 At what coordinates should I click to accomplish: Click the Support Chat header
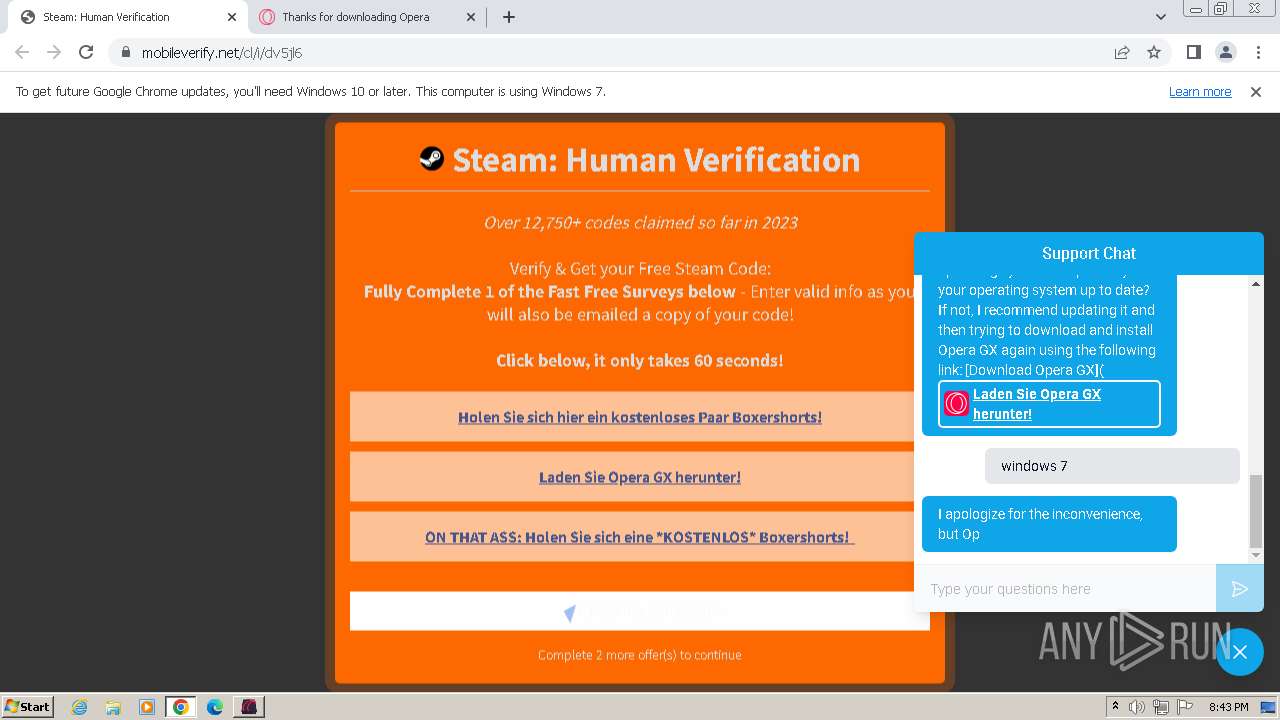click(1089, 253)
